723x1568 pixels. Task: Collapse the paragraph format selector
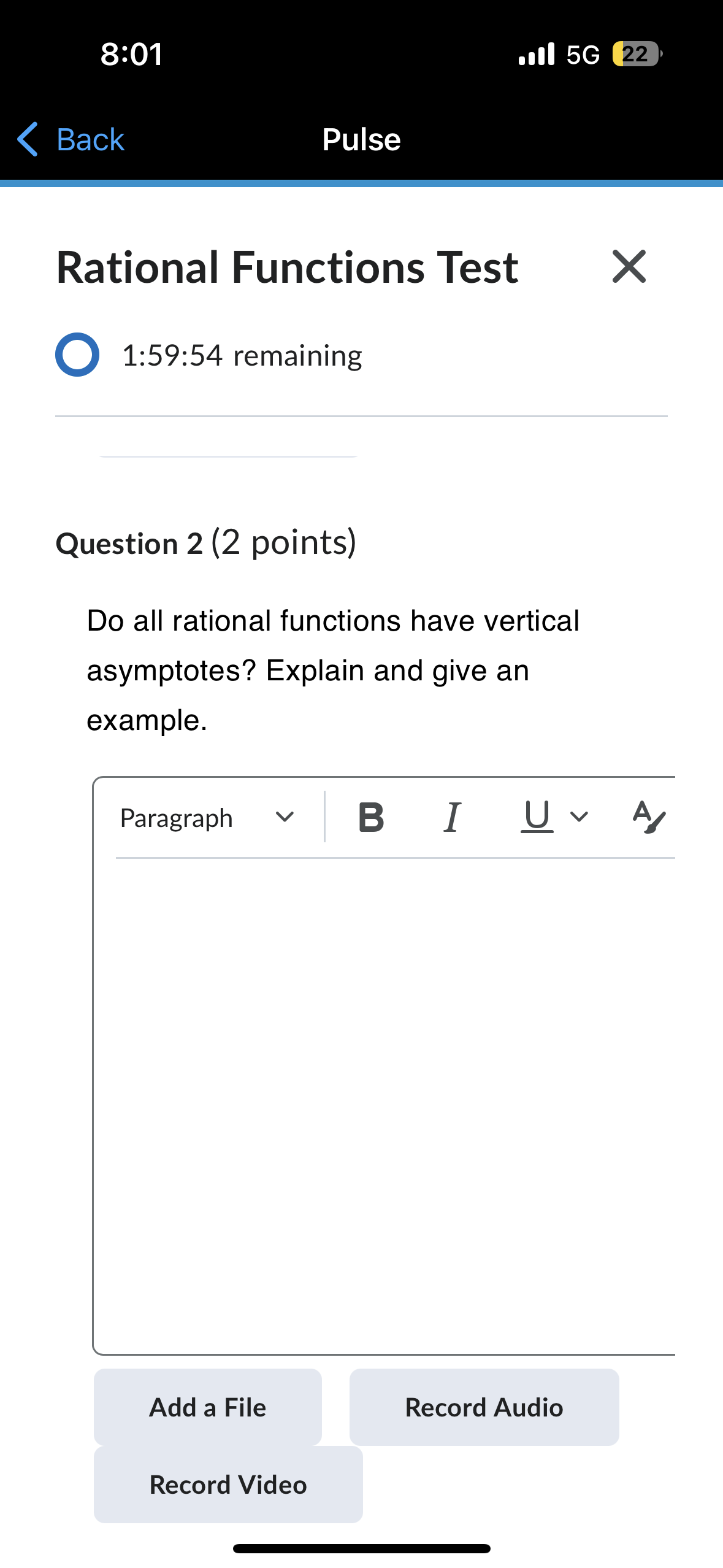click(285, 818)
